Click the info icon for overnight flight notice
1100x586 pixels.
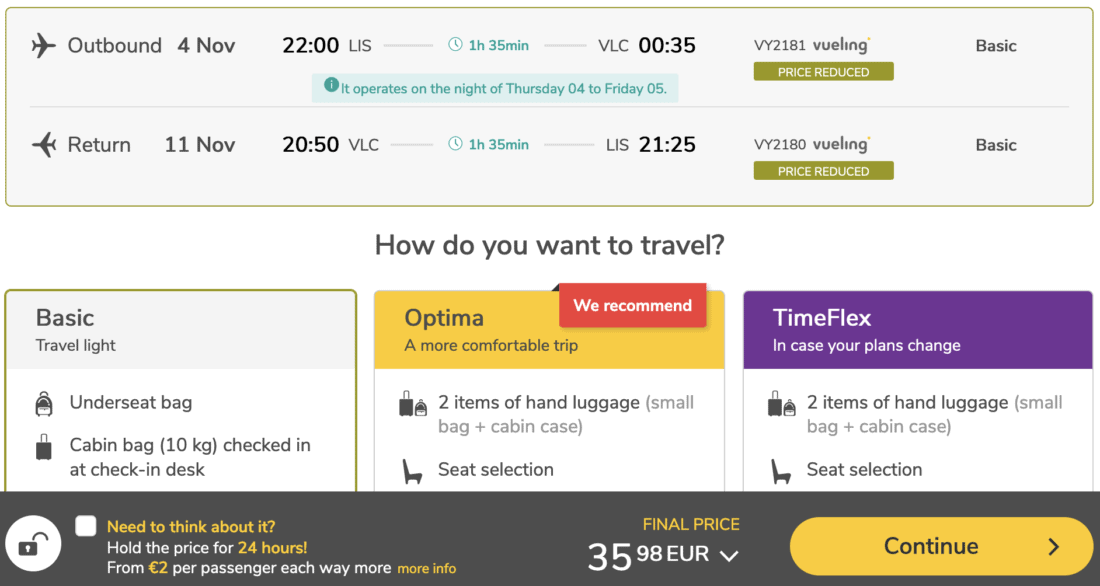[331, 86]
